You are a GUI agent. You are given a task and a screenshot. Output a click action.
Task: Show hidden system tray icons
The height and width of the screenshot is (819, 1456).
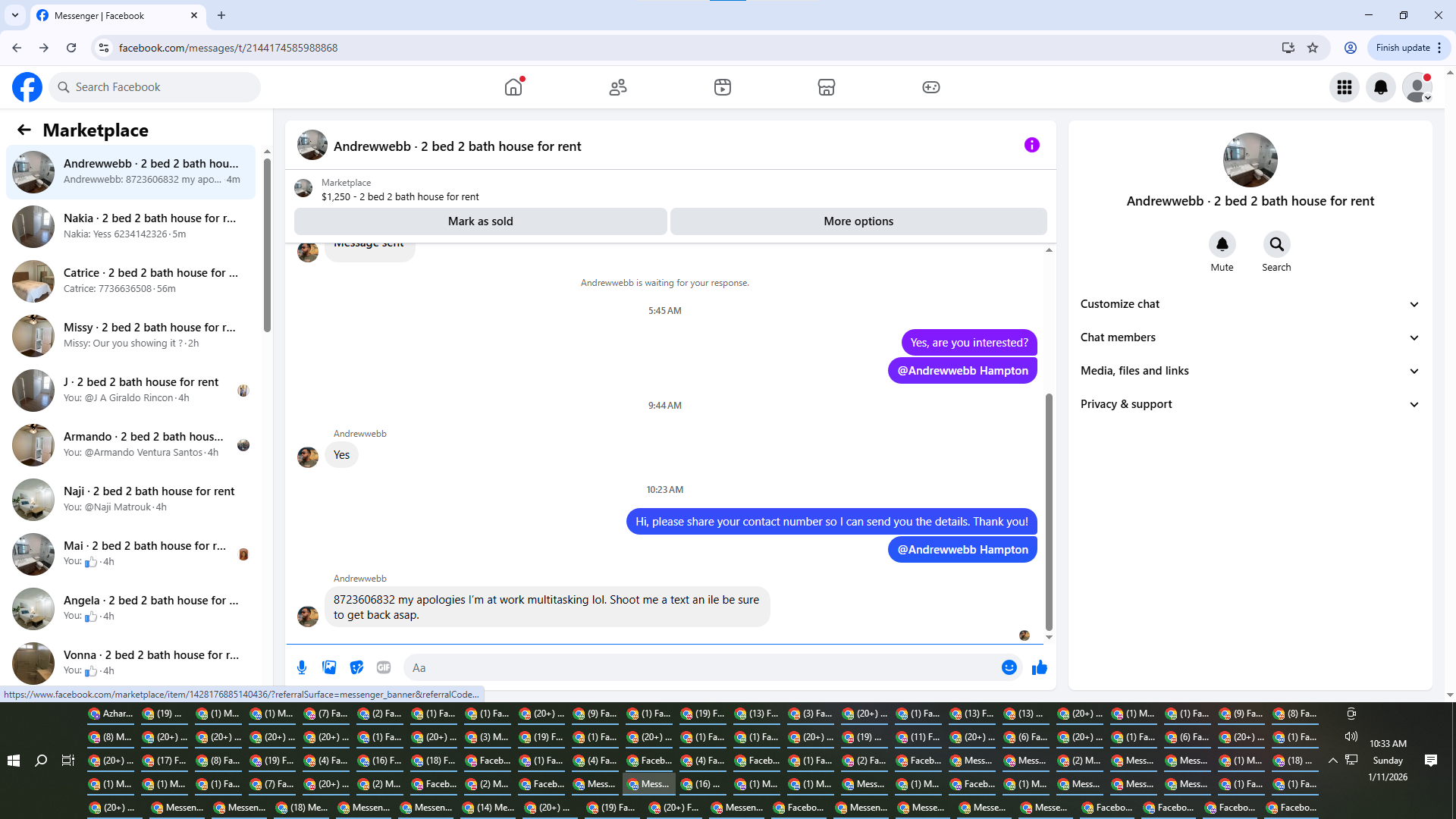[x=1332, y=760]
